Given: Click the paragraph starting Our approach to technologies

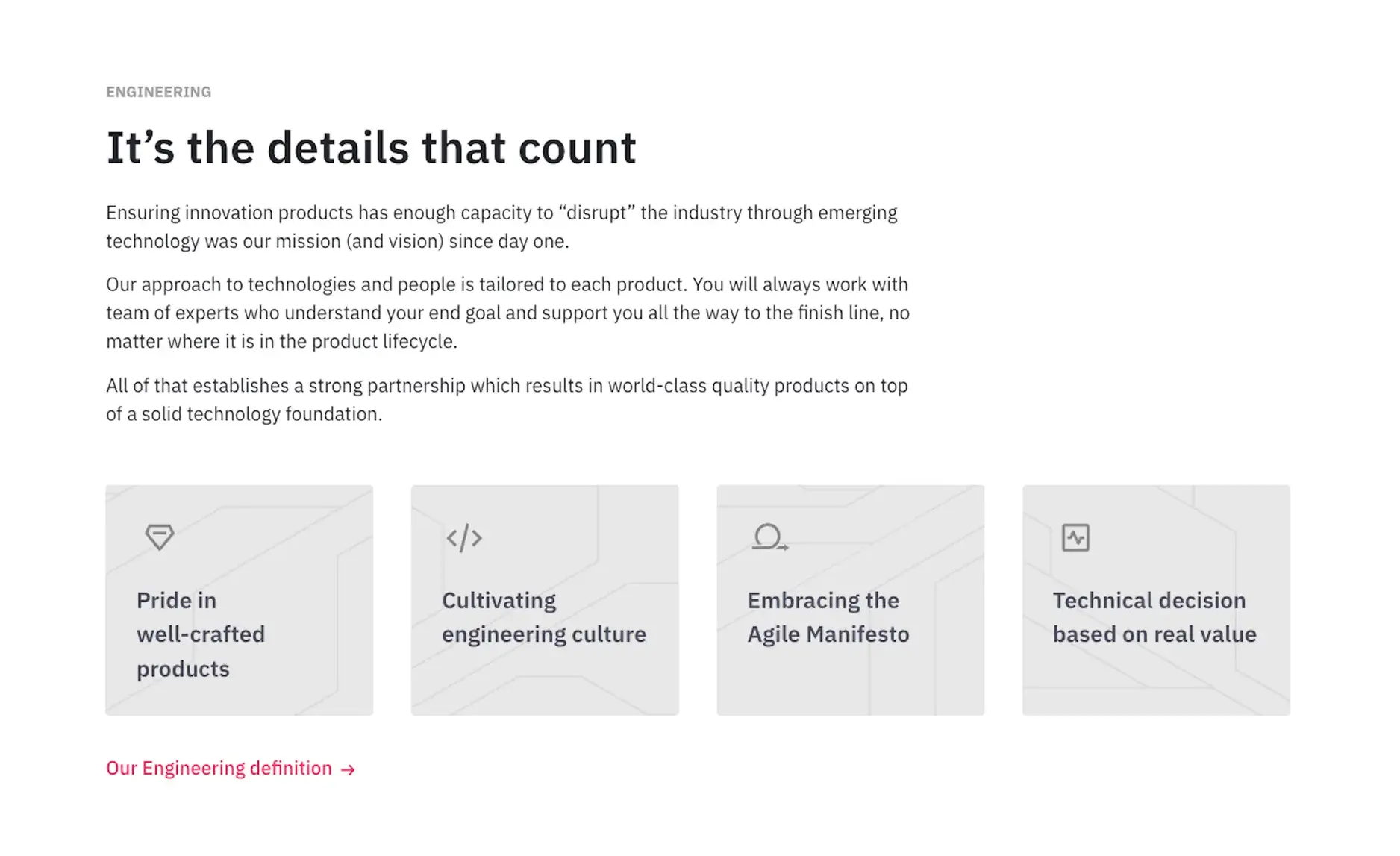Looking at the screenshot, I should tap(507, 313).
